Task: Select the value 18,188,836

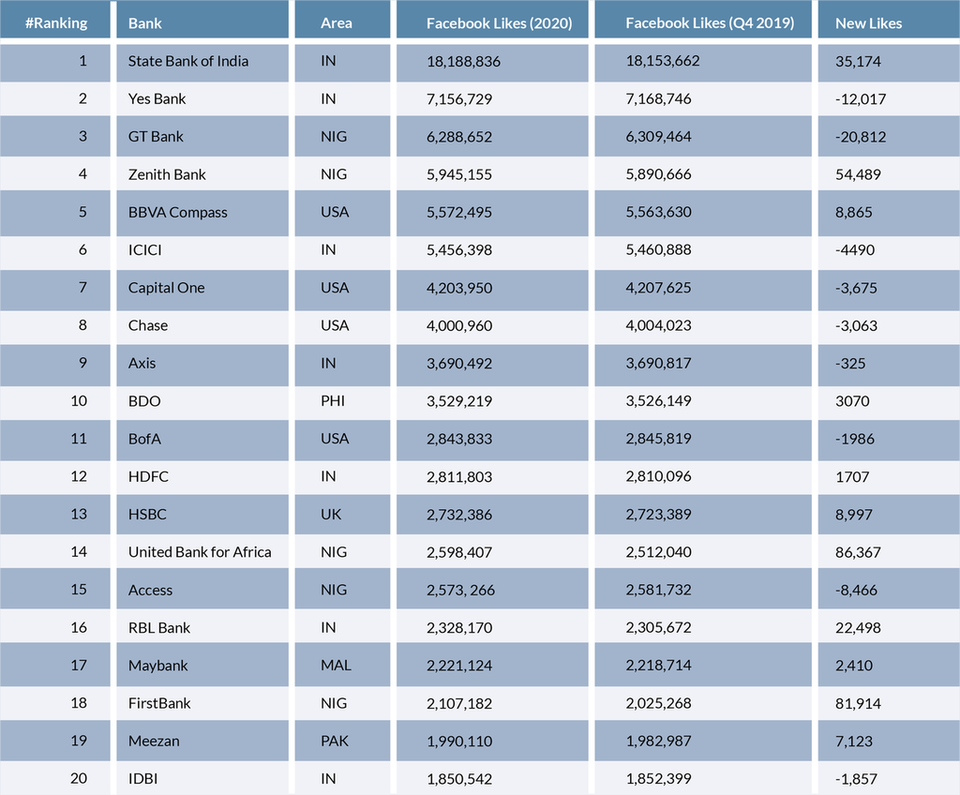Action: pyautogui.click(x=463, y=61)
